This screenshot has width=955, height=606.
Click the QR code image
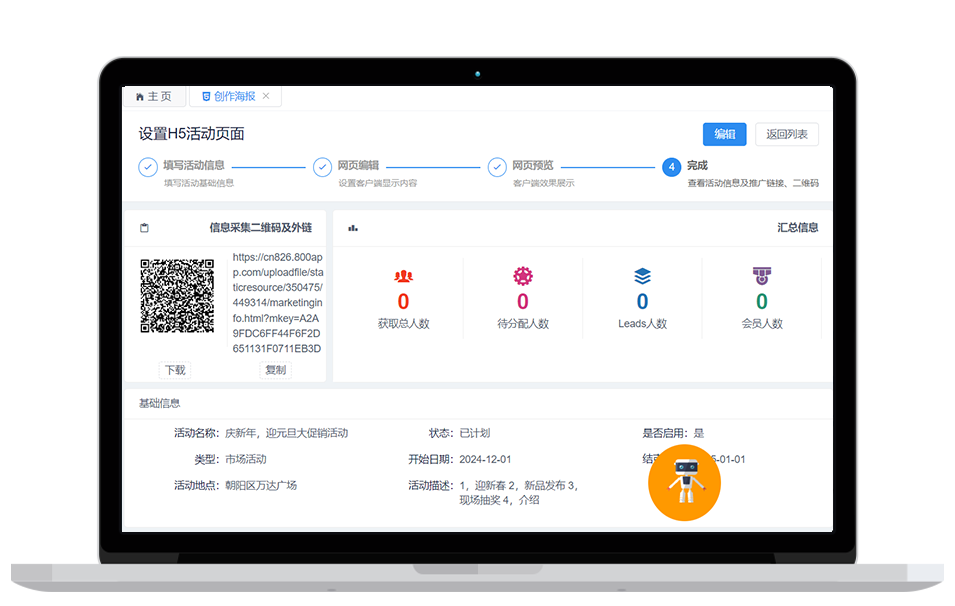point(177,296)
